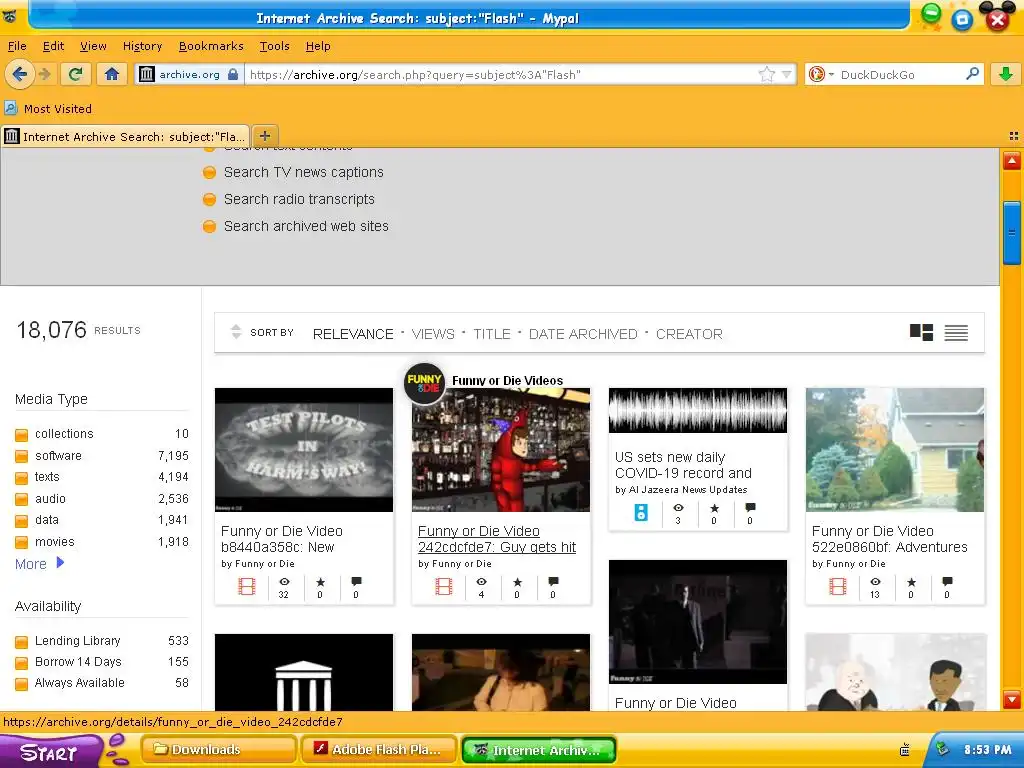Reload the page with the Refresh icon
Screen dimensions: 1024x768
(x=76, y=74)
